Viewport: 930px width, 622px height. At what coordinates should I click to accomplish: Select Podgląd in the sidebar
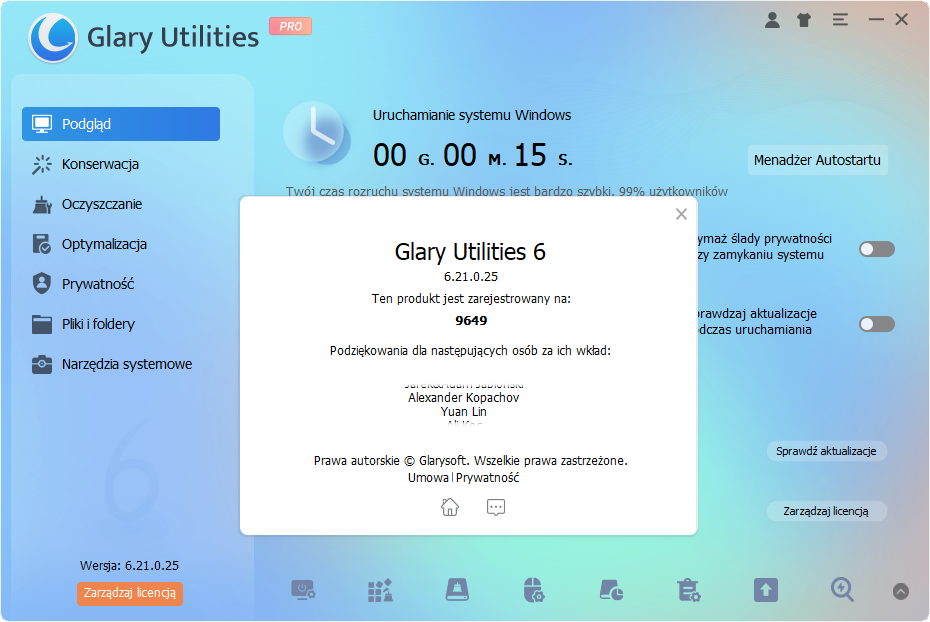(x=121, y=124)
